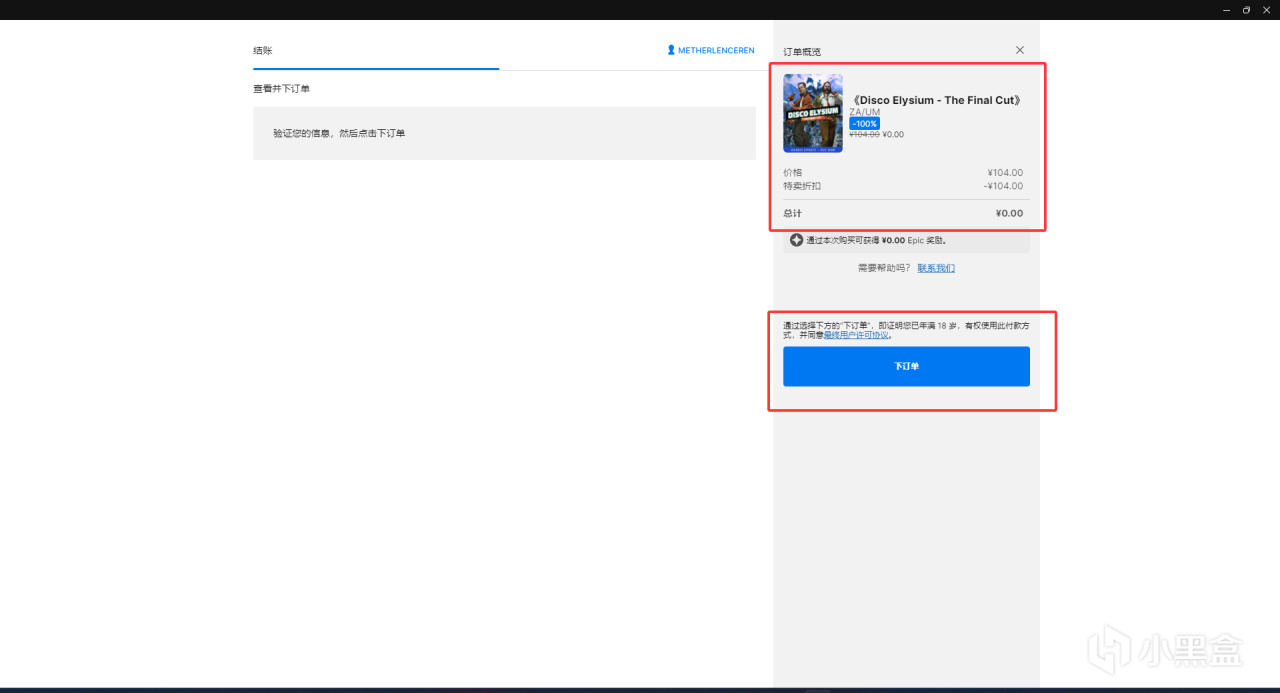Click the blue 下订单 place order button
Screen dimensions: 1280x693
[x=906, y=366]
